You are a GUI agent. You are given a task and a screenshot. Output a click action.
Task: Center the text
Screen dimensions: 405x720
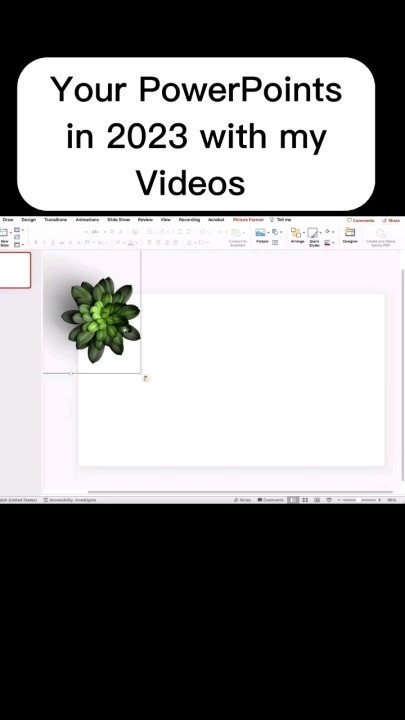coord(158,242)
